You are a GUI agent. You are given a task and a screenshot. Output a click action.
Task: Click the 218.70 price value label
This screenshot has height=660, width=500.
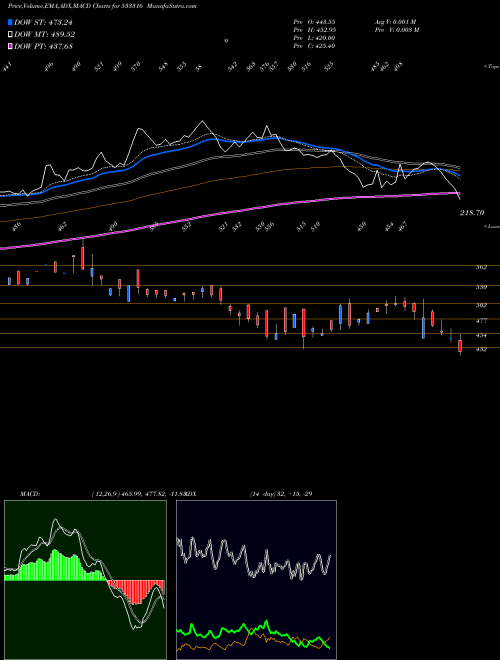click(x=472, y=213)
